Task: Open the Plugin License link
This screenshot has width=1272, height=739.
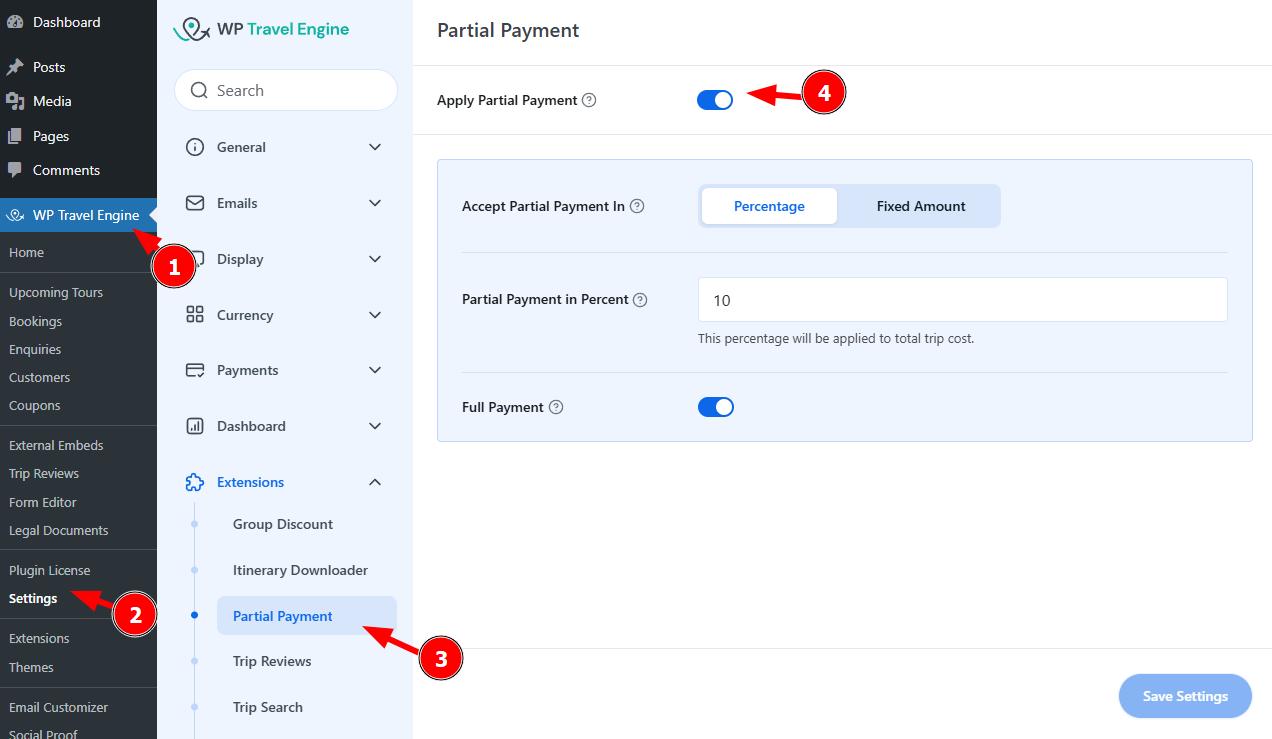Action: [x=50, y=570]
